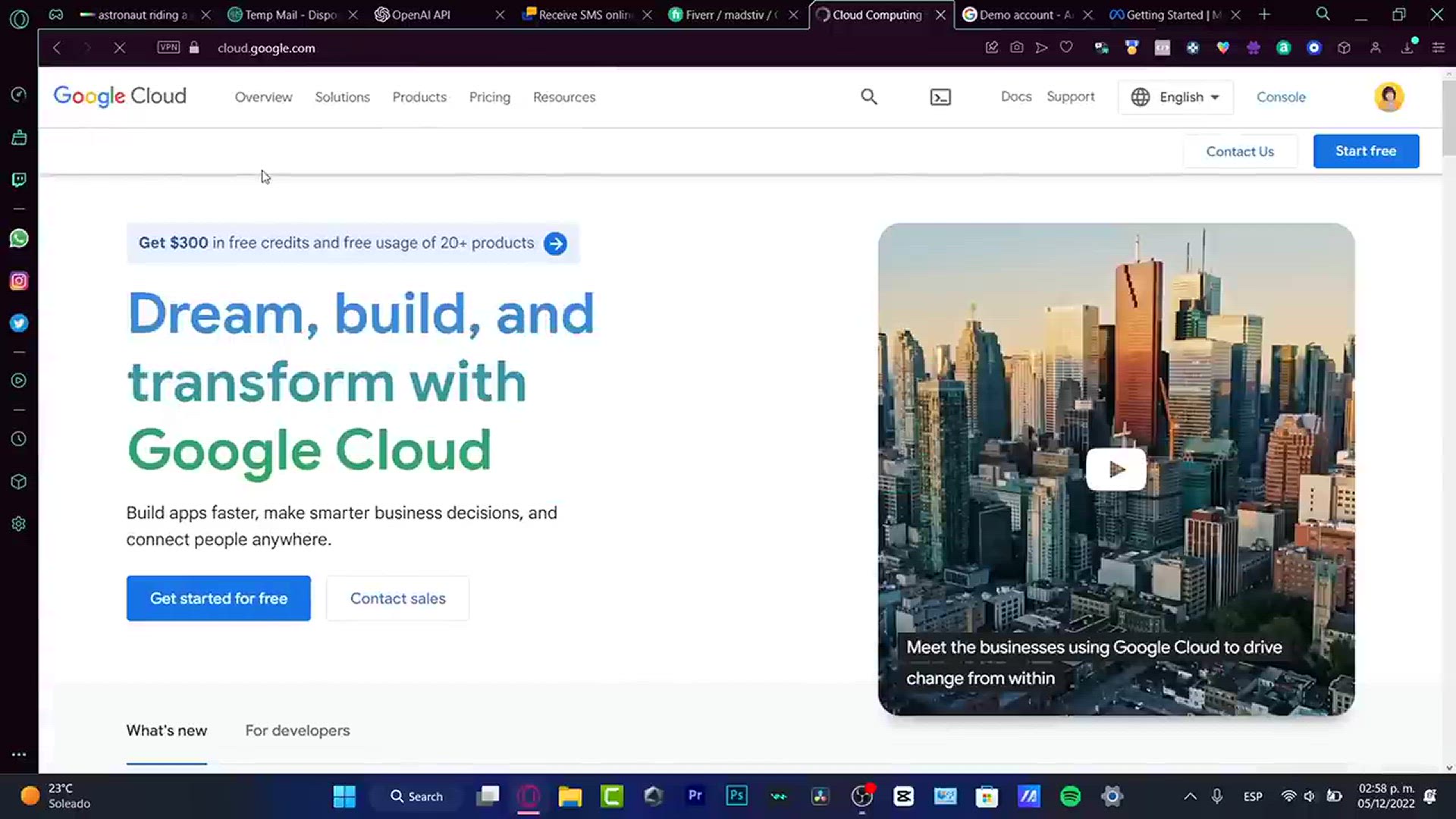
Task: Open the GX Cleaner sidebar icon
Action: 19,137
